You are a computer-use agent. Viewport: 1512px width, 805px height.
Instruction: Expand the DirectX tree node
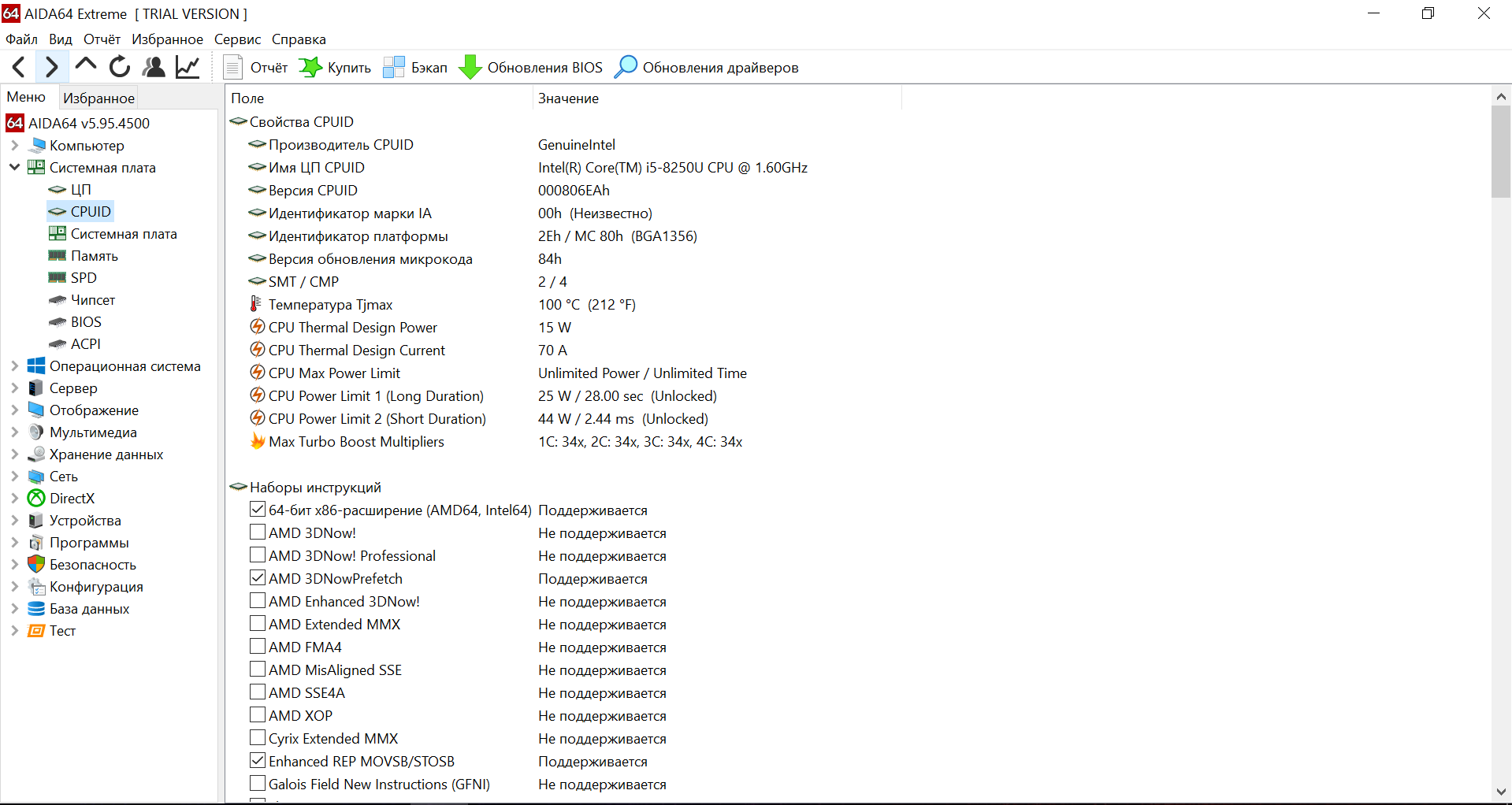coord(14,499)
